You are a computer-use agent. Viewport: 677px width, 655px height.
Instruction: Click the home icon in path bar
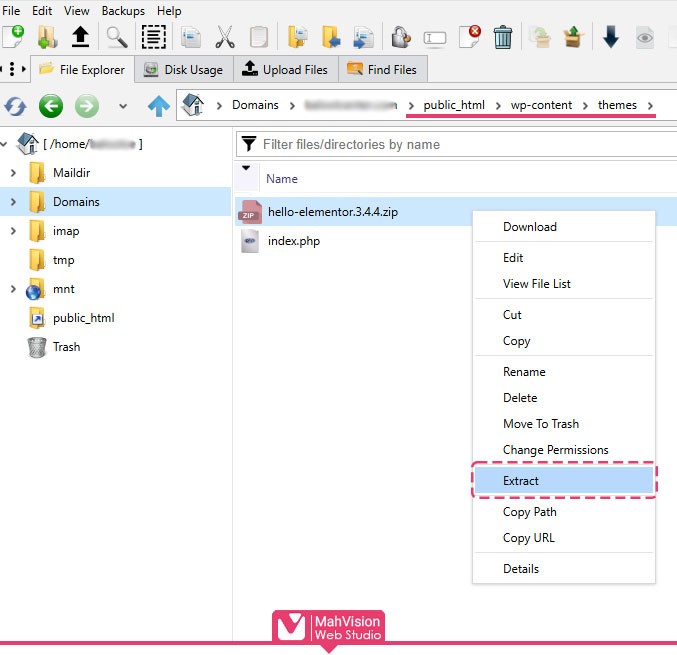click(x=194, y=105)
